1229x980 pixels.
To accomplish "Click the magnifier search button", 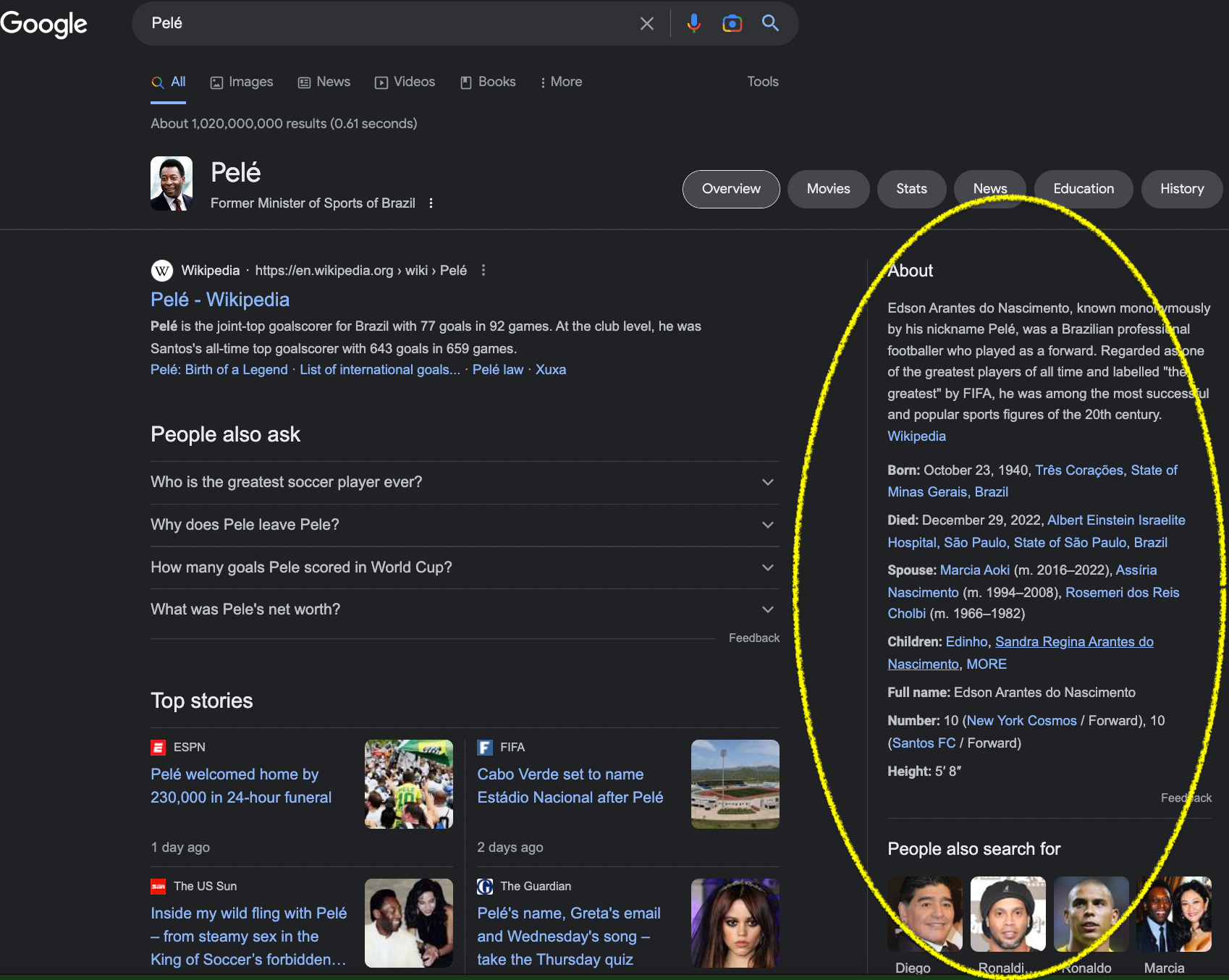I will click(770, 23).
